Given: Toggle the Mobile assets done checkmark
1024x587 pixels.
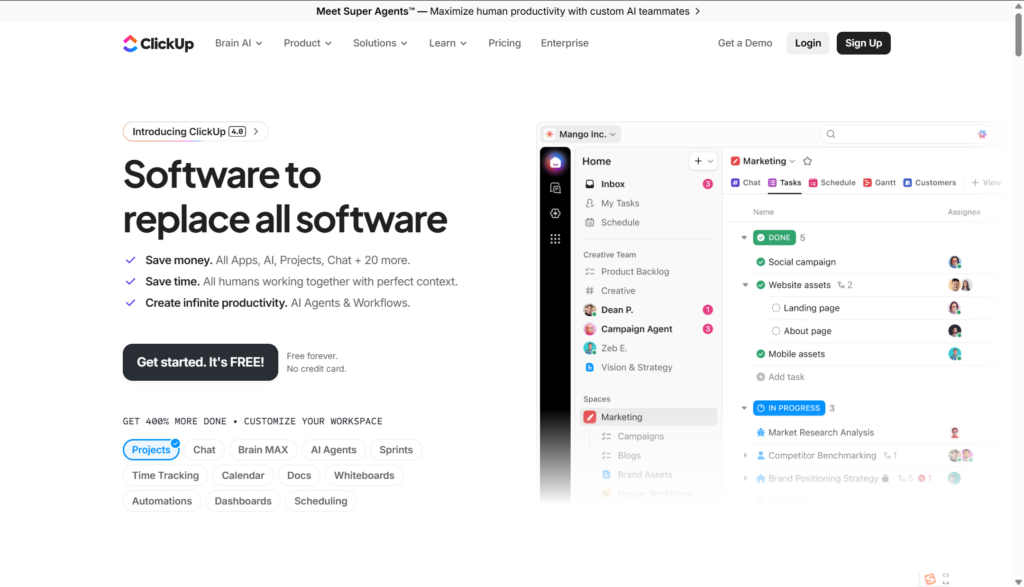Looking at the screenshot, I should pyautogui.click(x=760, y=354).
